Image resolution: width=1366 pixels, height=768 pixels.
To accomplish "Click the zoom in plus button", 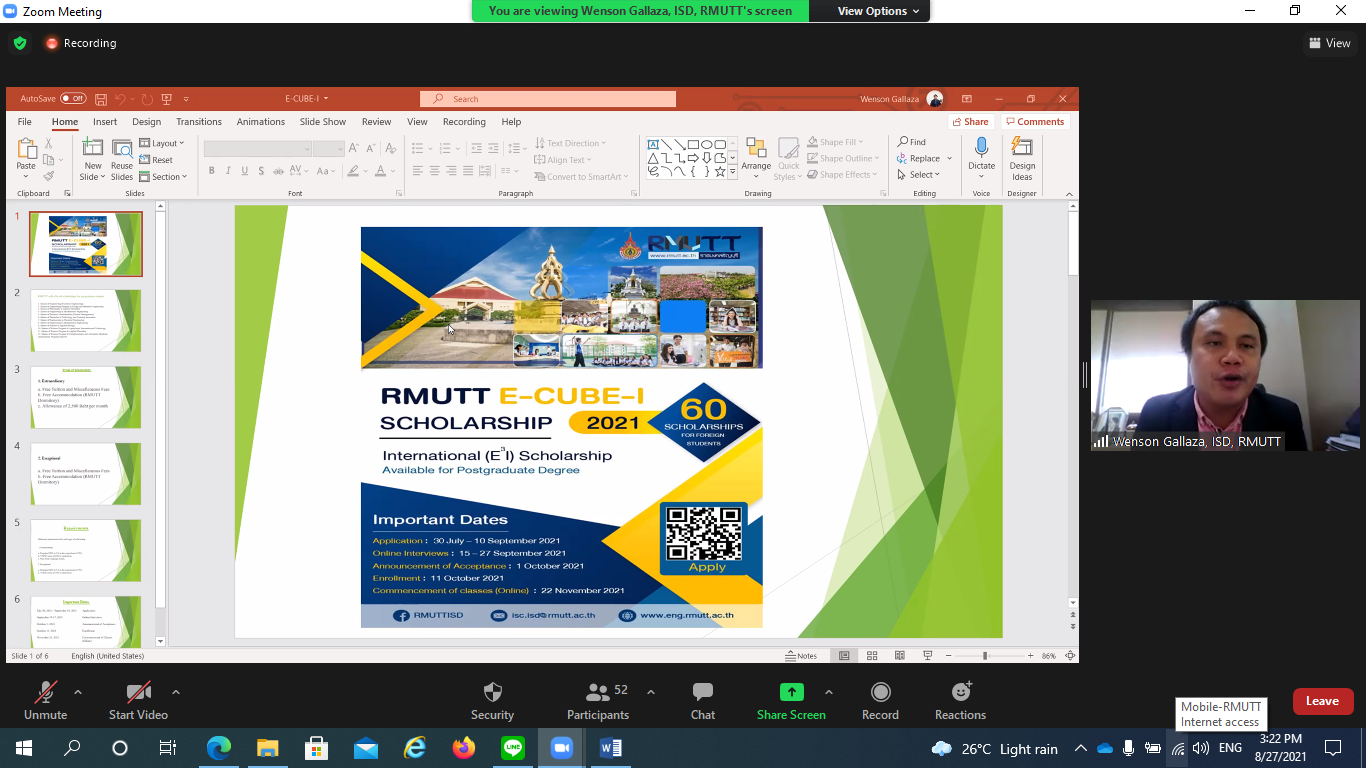I will tap(1030, 656).
